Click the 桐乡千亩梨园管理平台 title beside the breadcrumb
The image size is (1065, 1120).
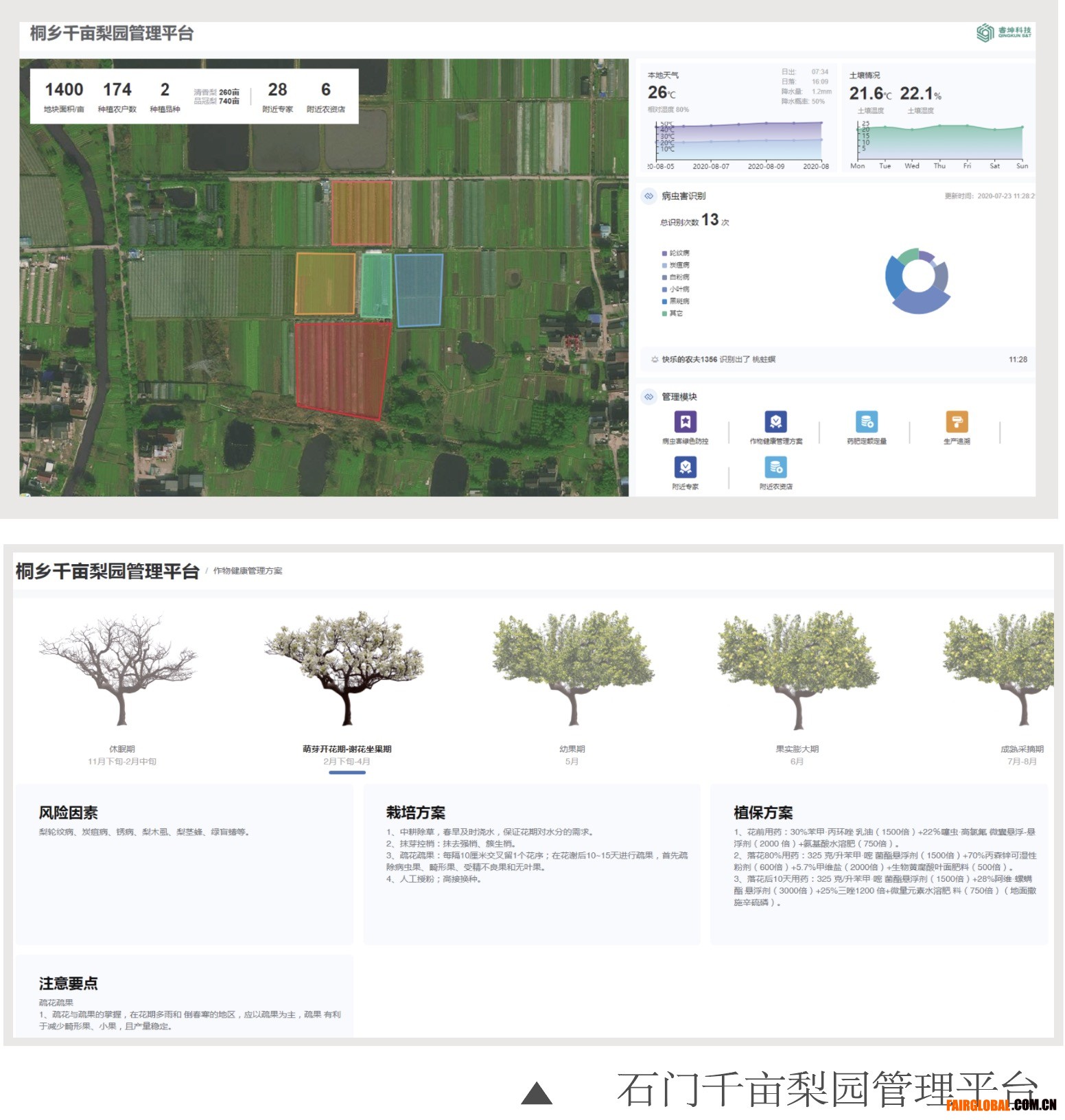[x=108, y=572]
